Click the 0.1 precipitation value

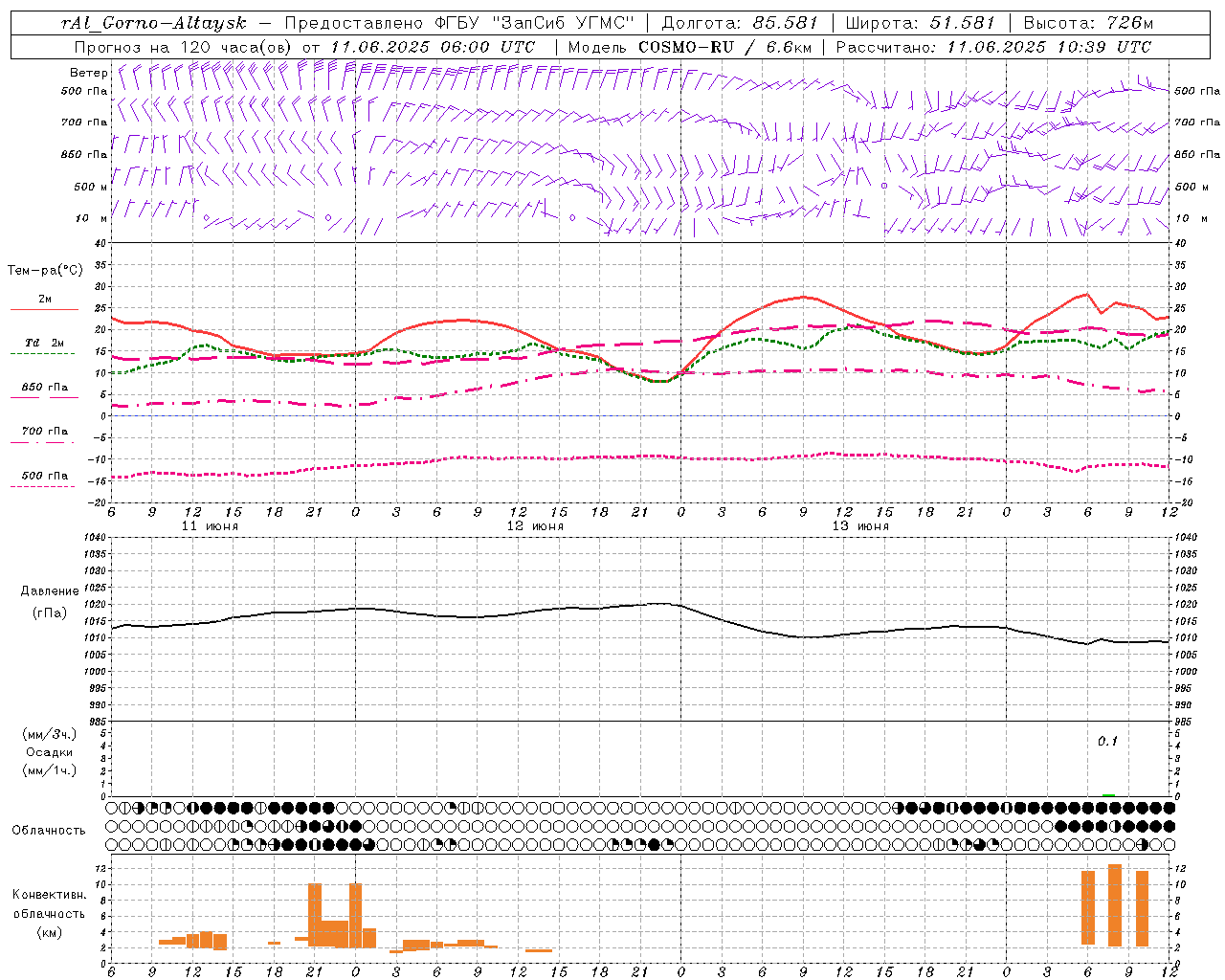[x=1107, y=741]
